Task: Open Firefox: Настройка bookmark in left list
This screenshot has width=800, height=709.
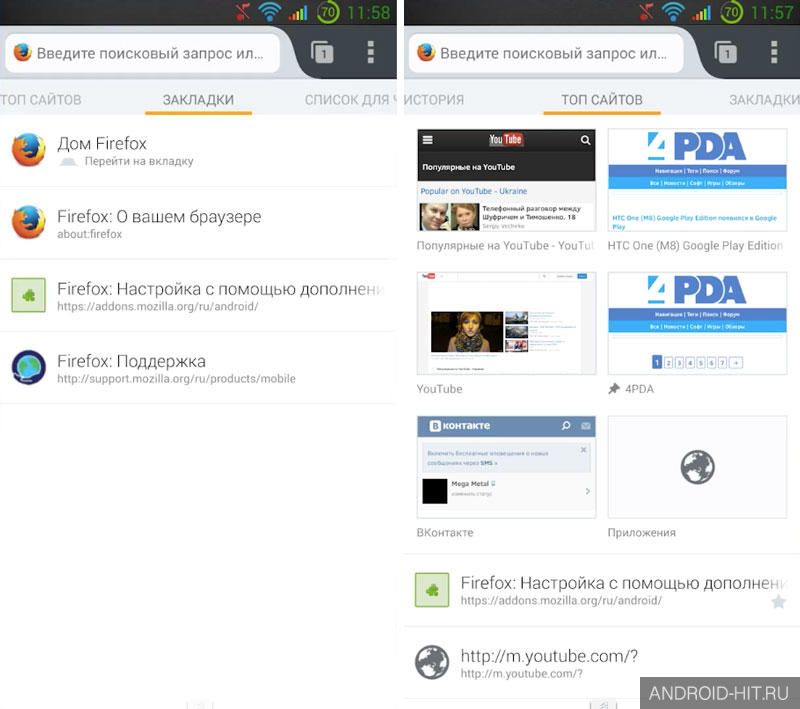Action: (x=198, y=295)
